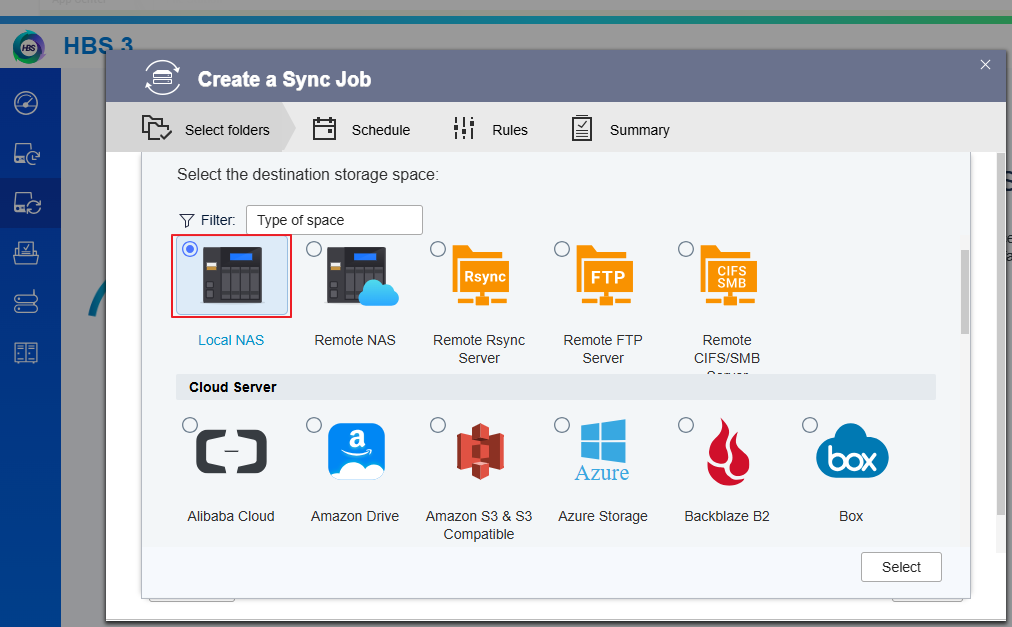The image size is (1012, 627).
Task: Click the Cloud Server section header
Action: click(x=556, y=387)
